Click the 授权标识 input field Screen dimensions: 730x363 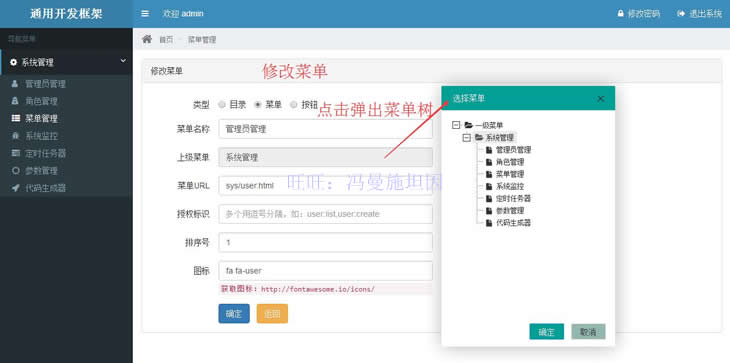point(325,214)
